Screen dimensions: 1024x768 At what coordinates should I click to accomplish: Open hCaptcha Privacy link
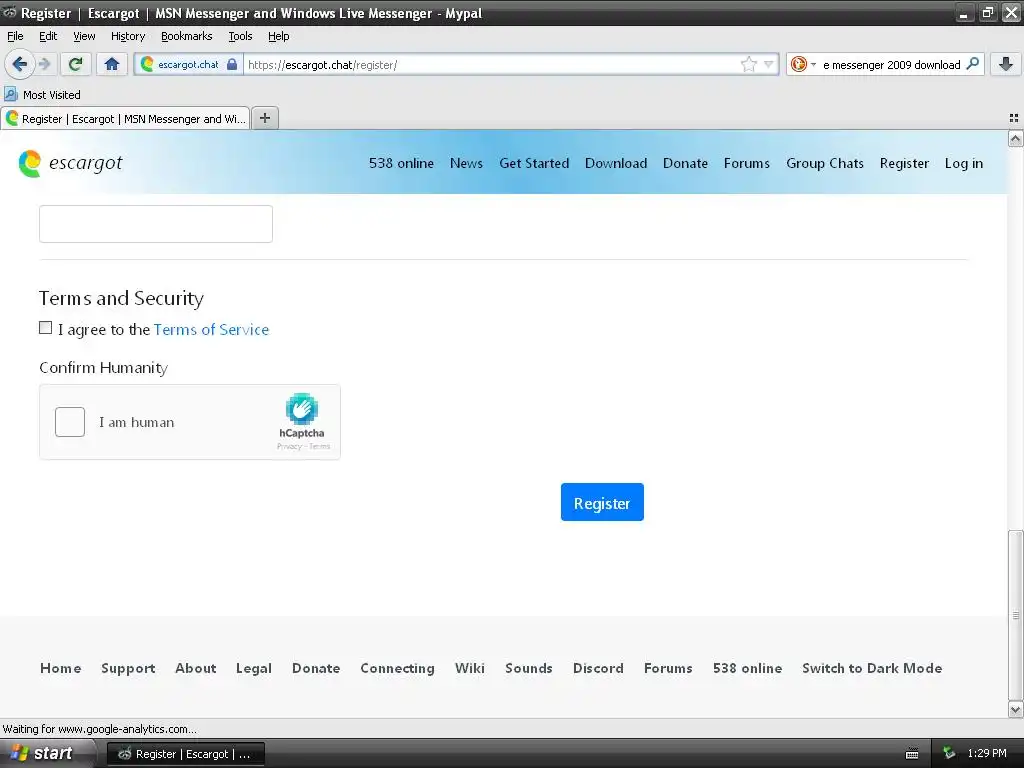(x=289, y=447)
